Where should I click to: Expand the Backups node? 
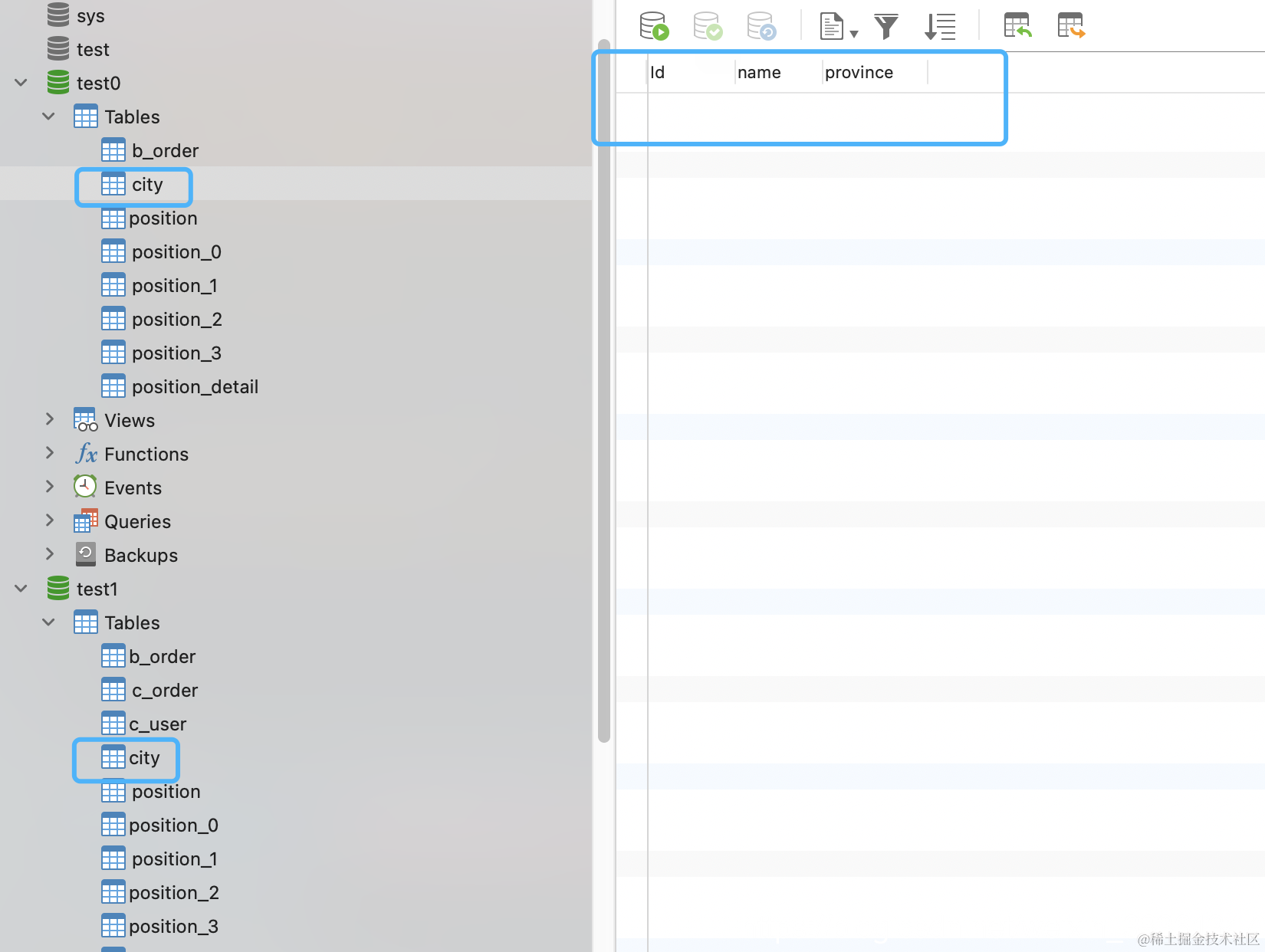(50, 554)
